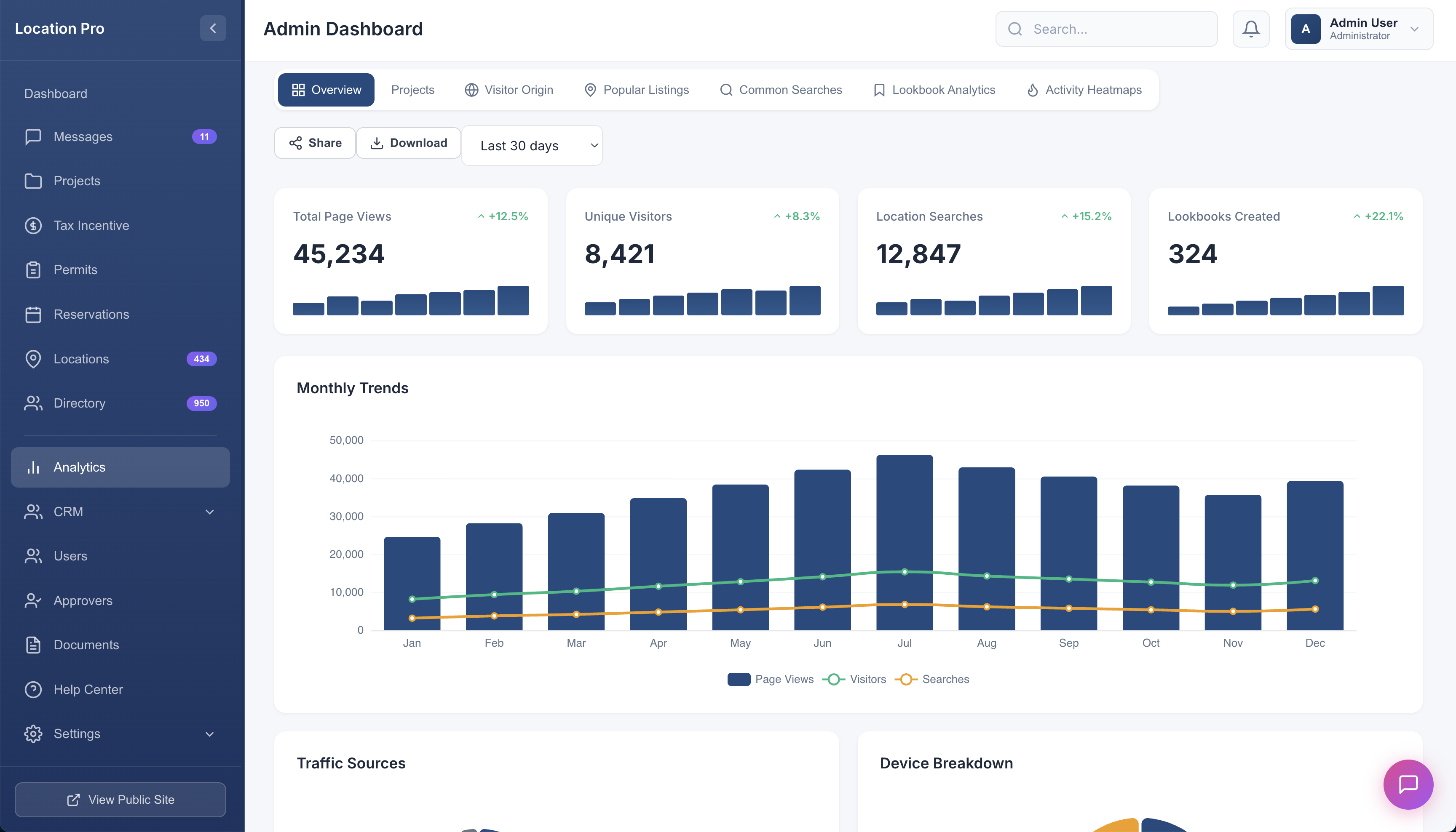Open the Admin User account menu chevron

[1414, 29]
